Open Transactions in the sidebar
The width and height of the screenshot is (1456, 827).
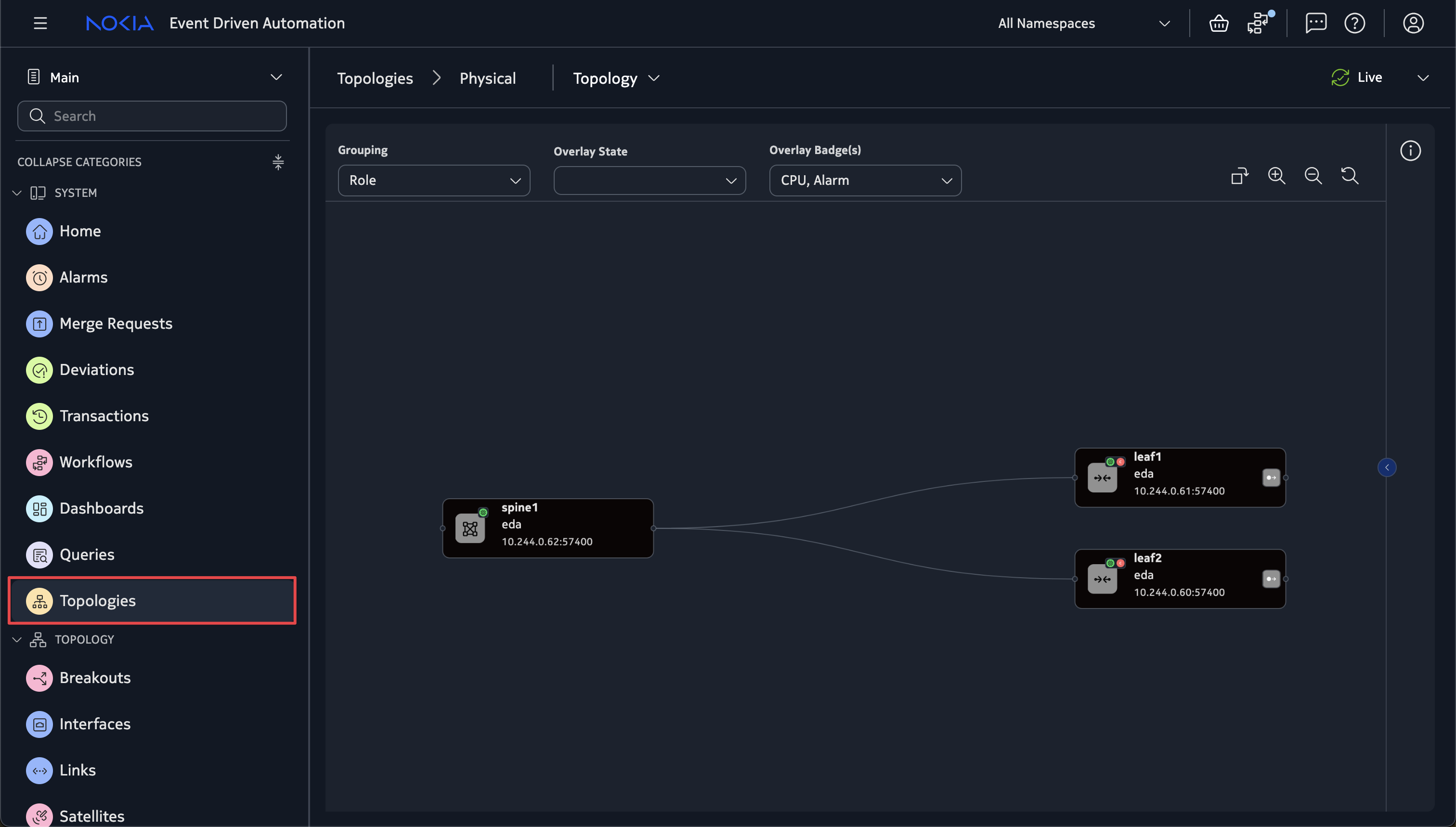click(x=151, y=416)
